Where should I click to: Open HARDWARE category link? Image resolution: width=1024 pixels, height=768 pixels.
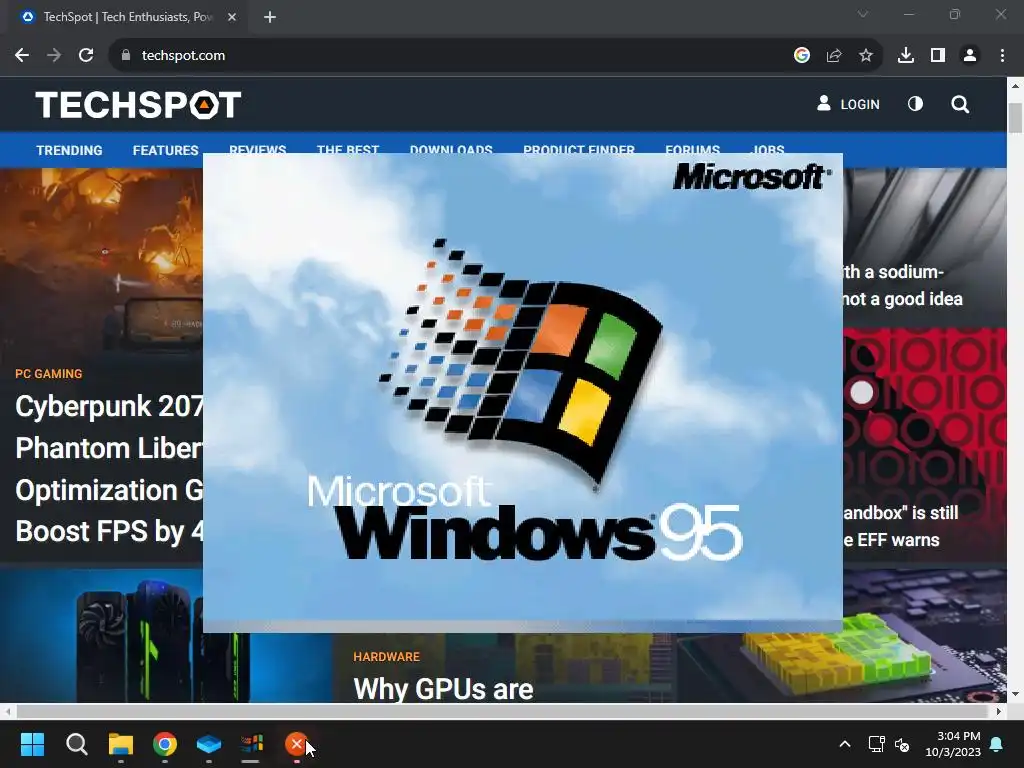(x=387, y=656)
